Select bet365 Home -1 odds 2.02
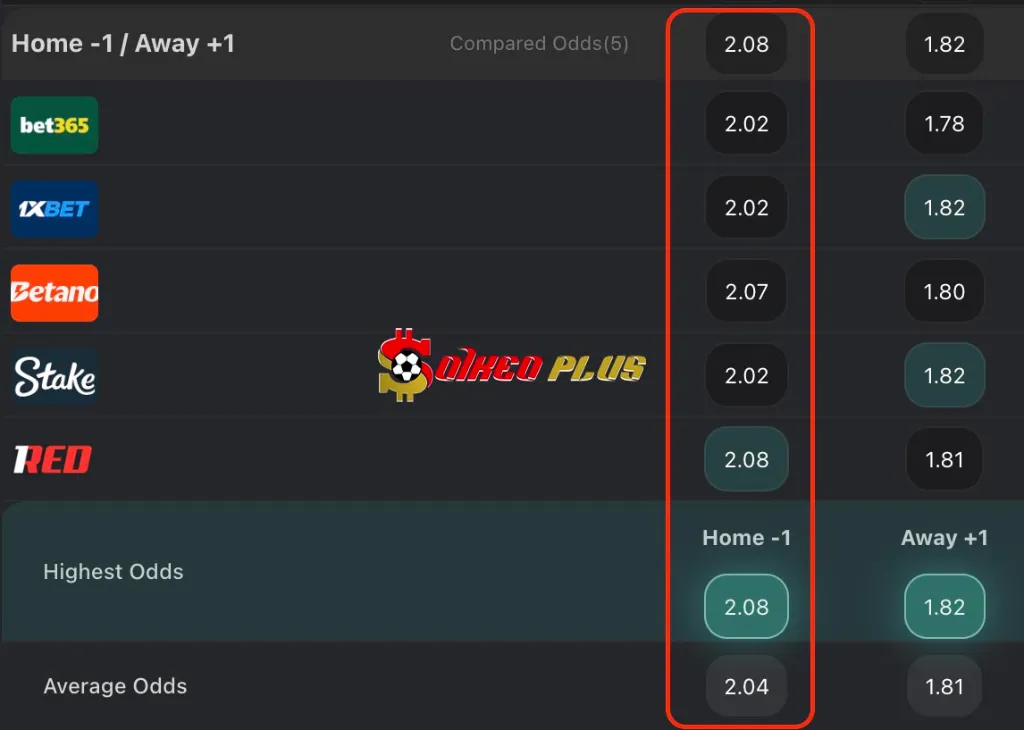The height and width of the screenshot is (730, 1024). coord(746,123)
